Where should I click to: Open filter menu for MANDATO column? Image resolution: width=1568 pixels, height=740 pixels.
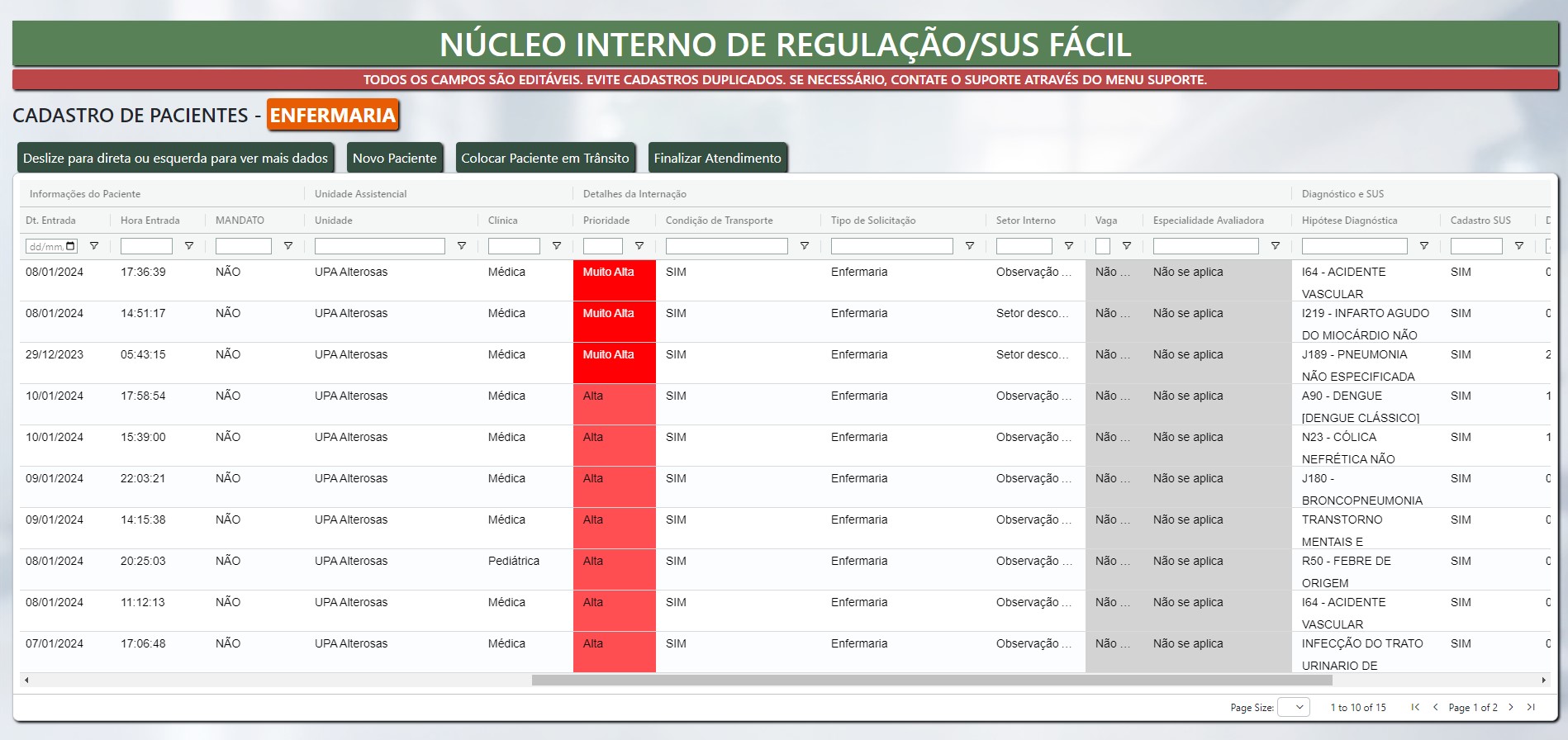click(288, 246)
